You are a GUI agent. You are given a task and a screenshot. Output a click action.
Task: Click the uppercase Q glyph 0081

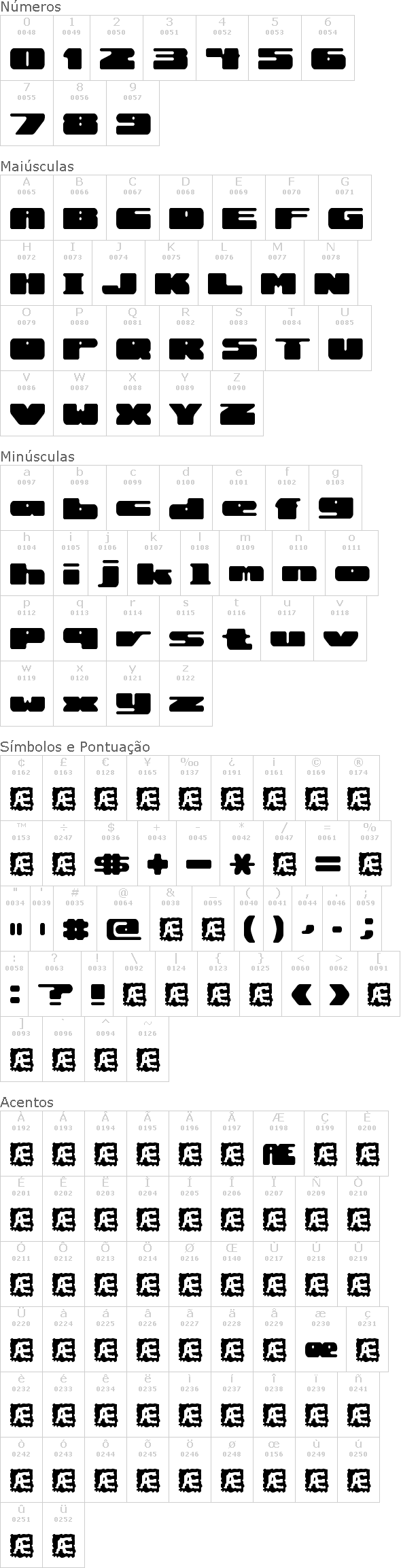(133, 338)
